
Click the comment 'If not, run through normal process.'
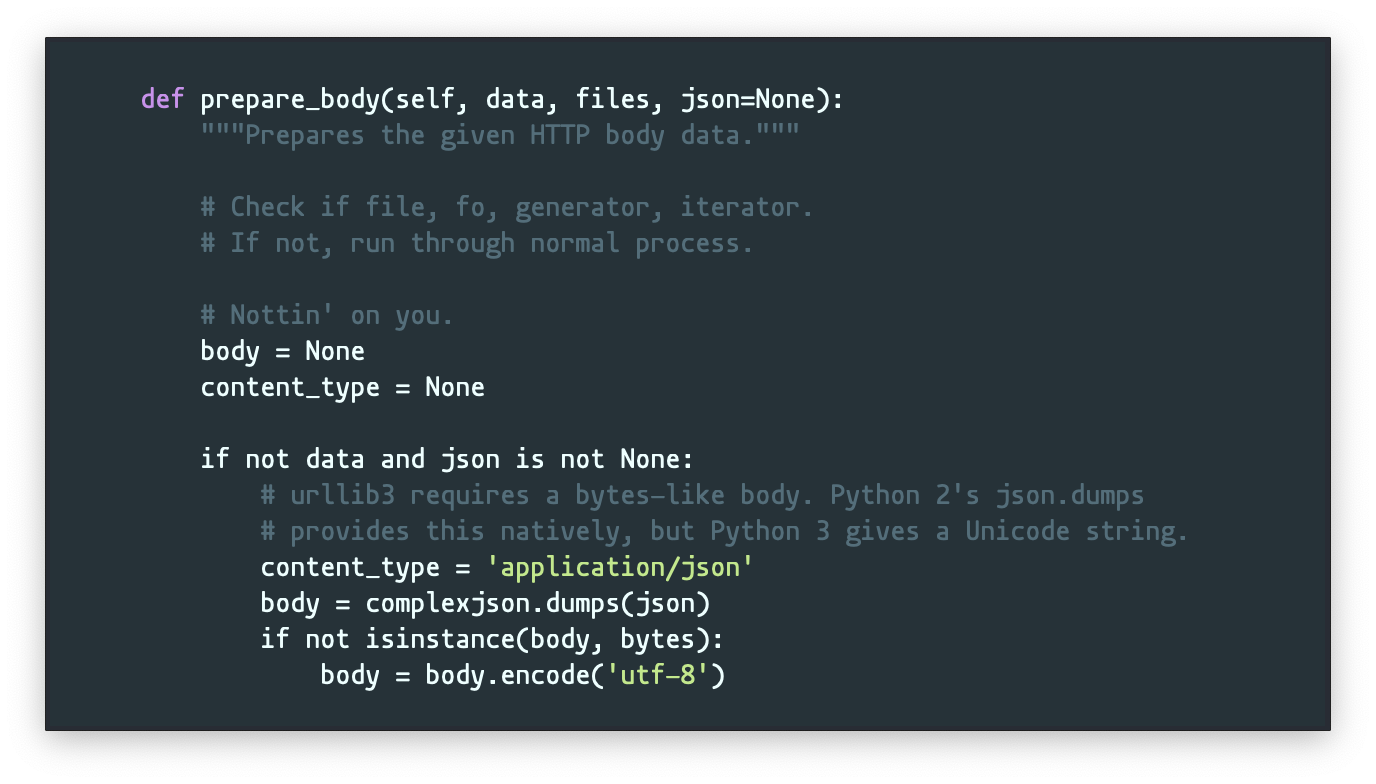477,243
